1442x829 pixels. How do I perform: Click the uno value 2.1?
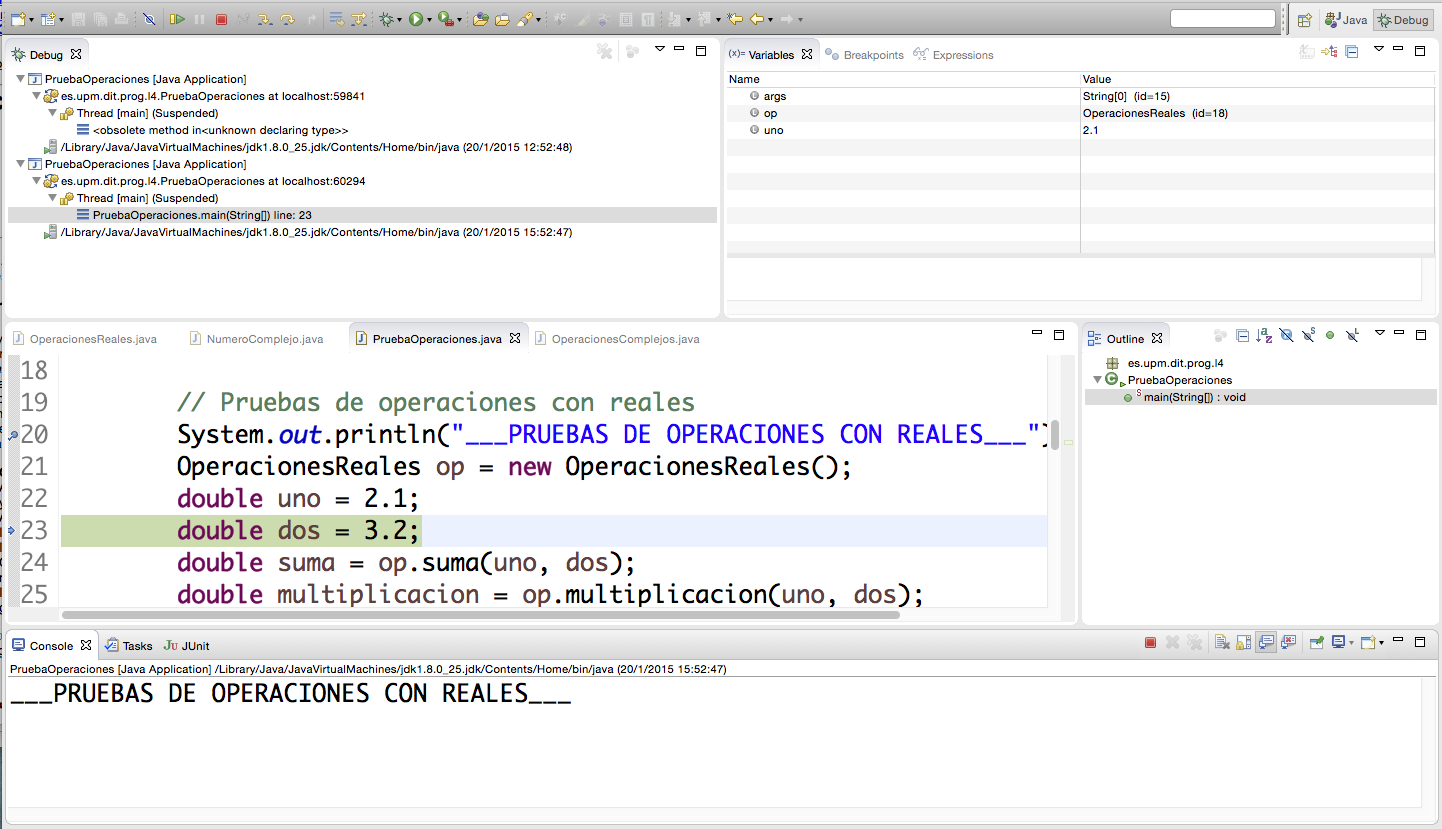pos(1091,130)
